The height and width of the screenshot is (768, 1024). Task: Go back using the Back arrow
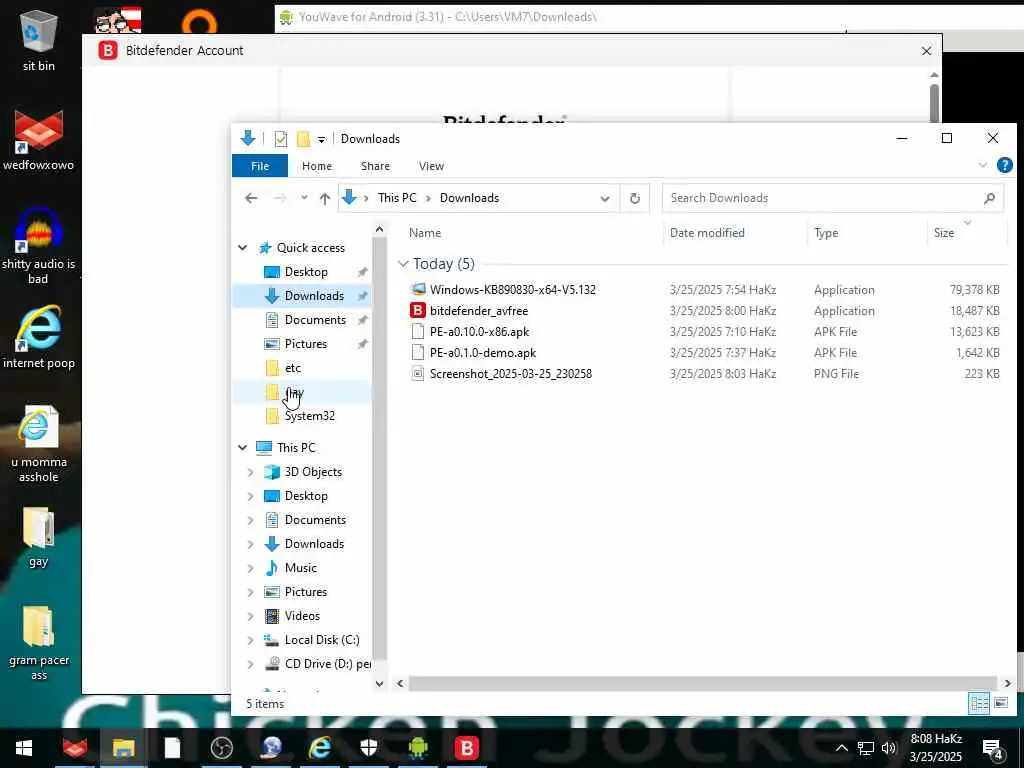click(x=251, y=198)
